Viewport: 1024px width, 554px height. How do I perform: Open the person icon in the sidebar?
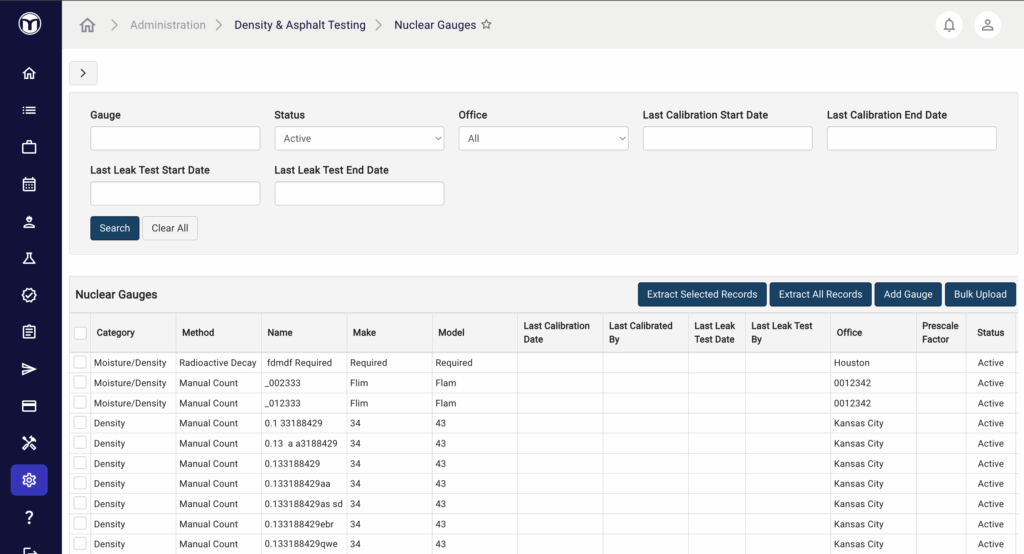(x=29, y=221)
